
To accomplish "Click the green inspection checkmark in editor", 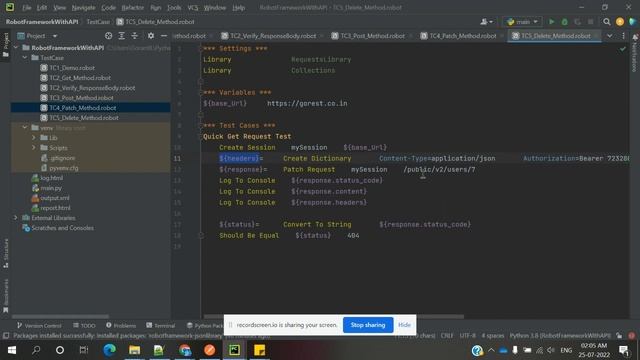I will (x=622, y=49).
